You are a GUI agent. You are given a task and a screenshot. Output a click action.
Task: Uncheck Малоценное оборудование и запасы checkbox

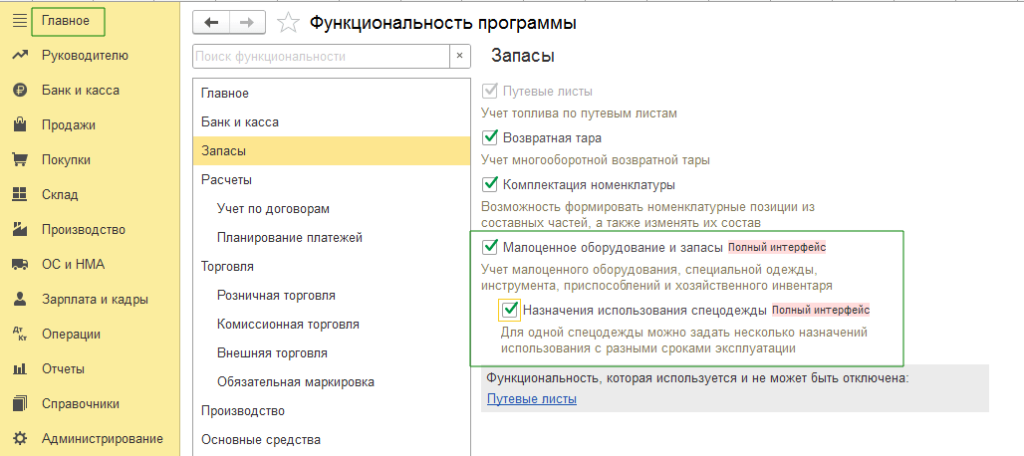pyautogui.click(x=490, y=248)
